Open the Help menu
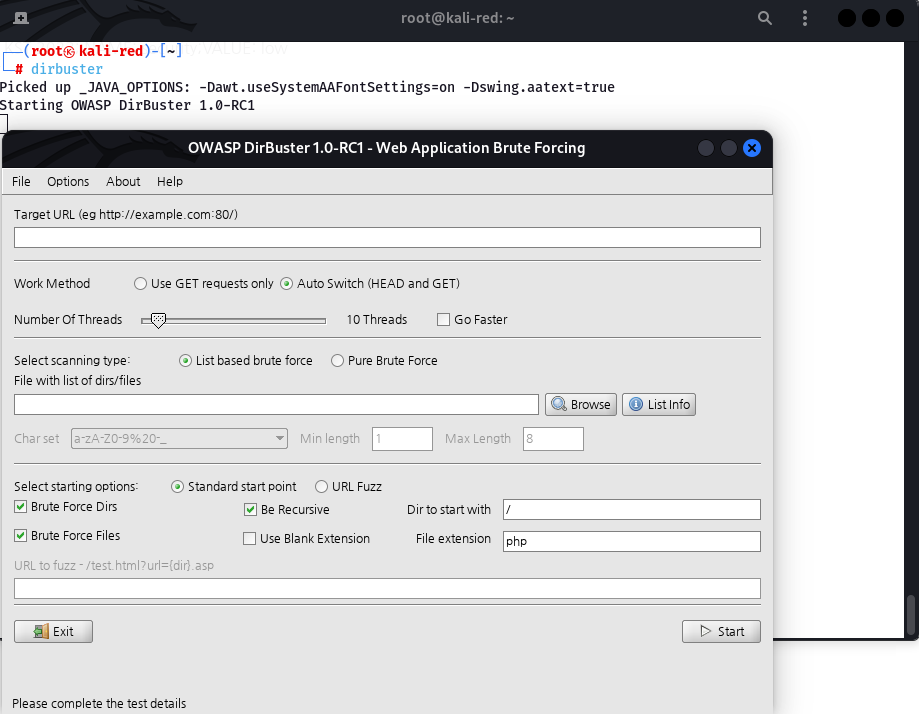 click(170, 182)
